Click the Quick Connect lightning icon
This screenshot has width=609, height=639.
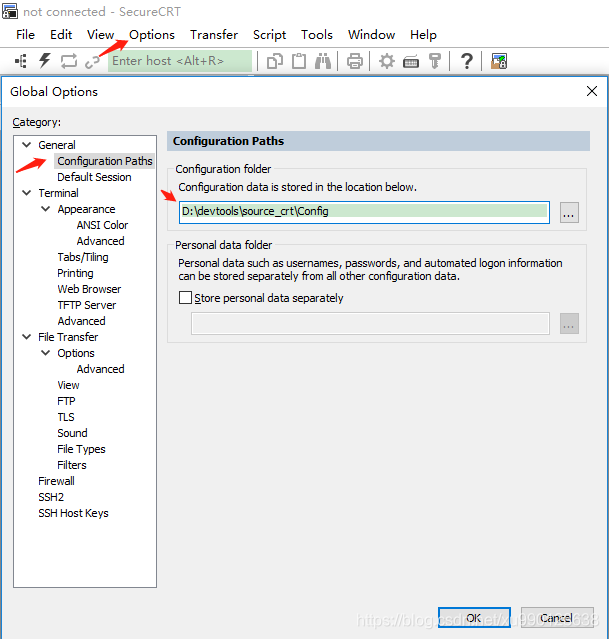point(44,61)
